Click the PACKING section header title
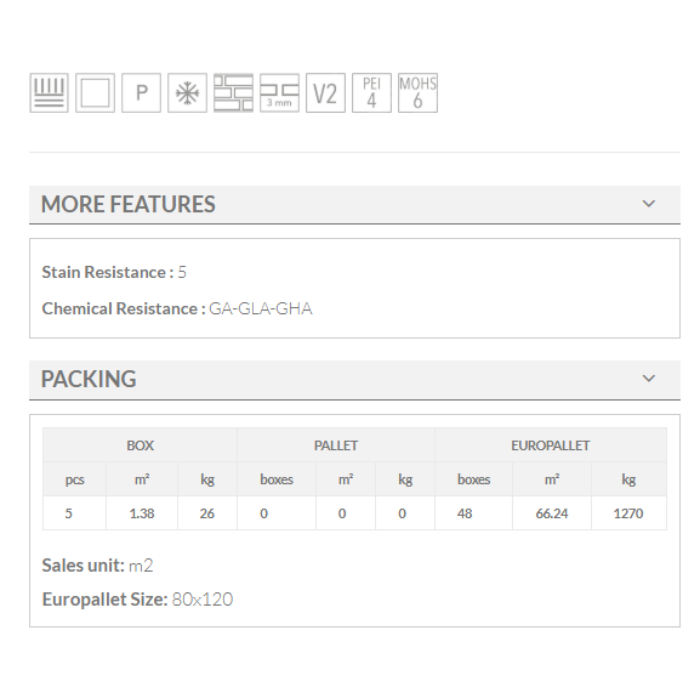The image size is (700, 700). click(x=89, y=380)
